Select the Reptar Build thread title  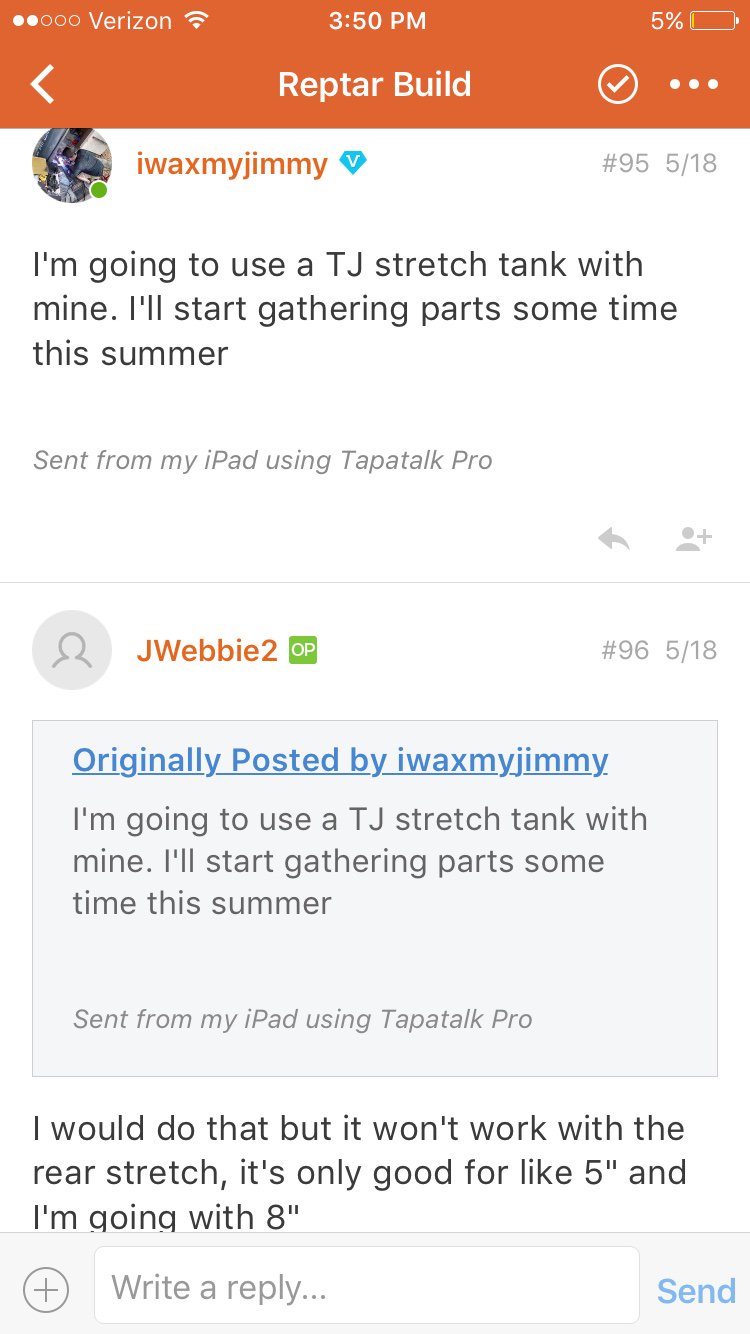click(x=375, y=84)
